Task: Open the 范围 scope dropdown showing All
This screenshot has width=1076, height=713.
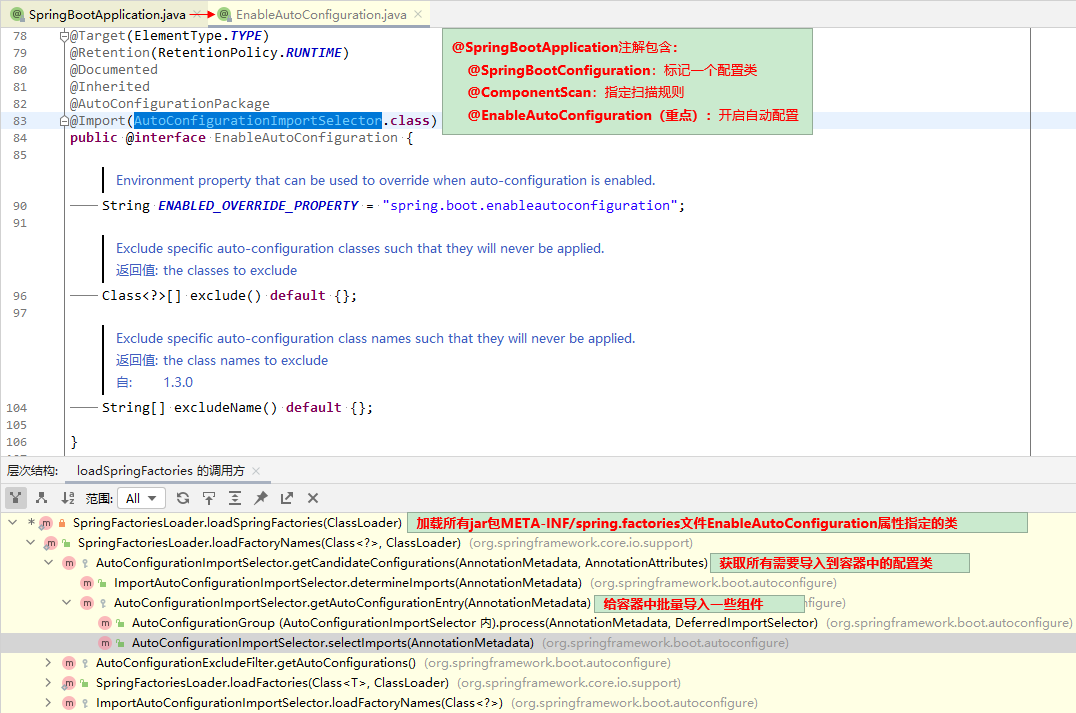Action: pyautogui.click(x=140, y=497)
